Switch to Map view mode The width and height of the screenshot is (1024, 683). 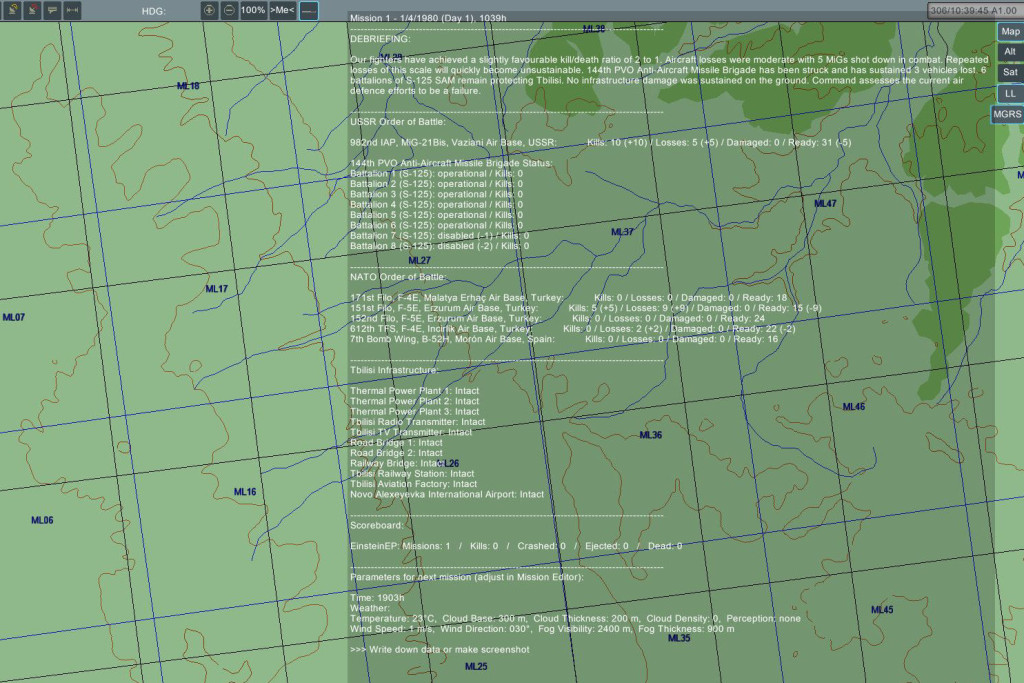pyautogui.click(x=1010, y=31)
